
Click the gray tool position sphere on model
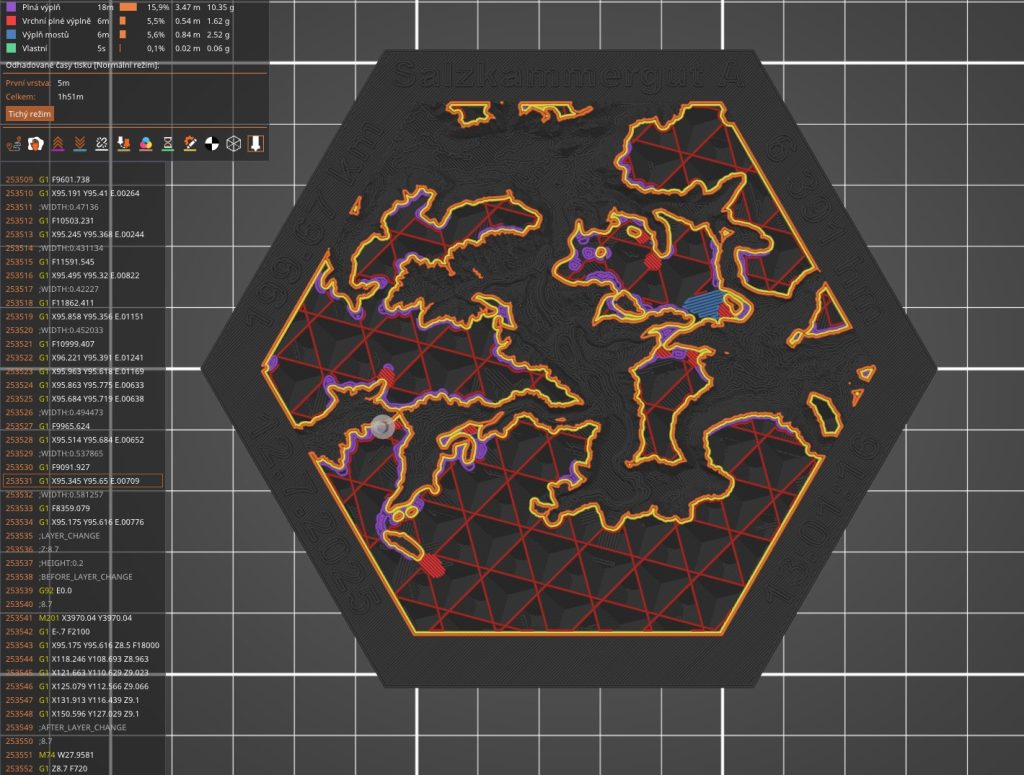(382, 428)
